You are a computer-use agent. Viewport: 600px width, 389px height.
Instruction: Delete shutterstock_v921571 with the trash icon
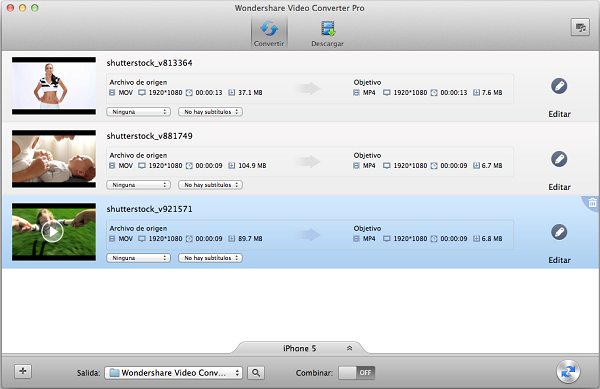click(592, 202)
